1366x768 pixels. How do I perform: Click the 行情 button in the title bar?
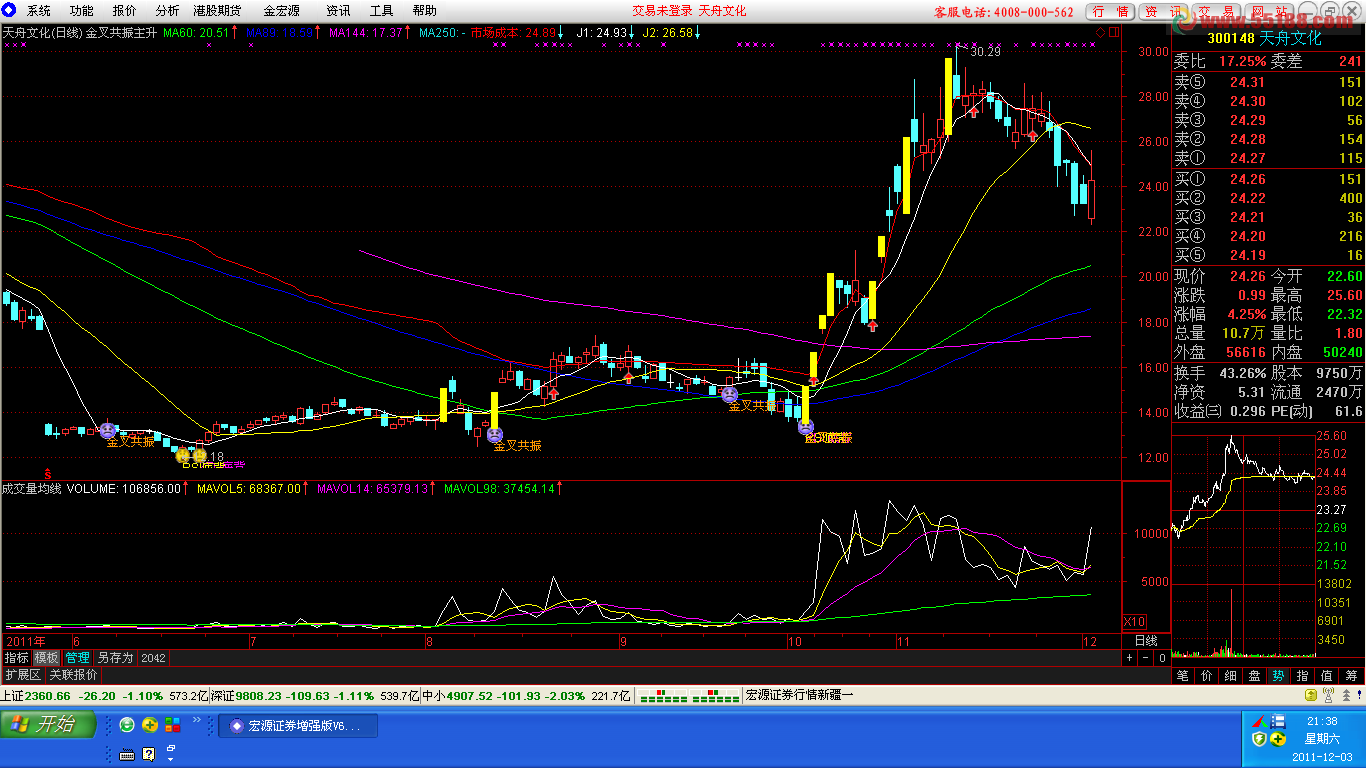click(1111, 11)
